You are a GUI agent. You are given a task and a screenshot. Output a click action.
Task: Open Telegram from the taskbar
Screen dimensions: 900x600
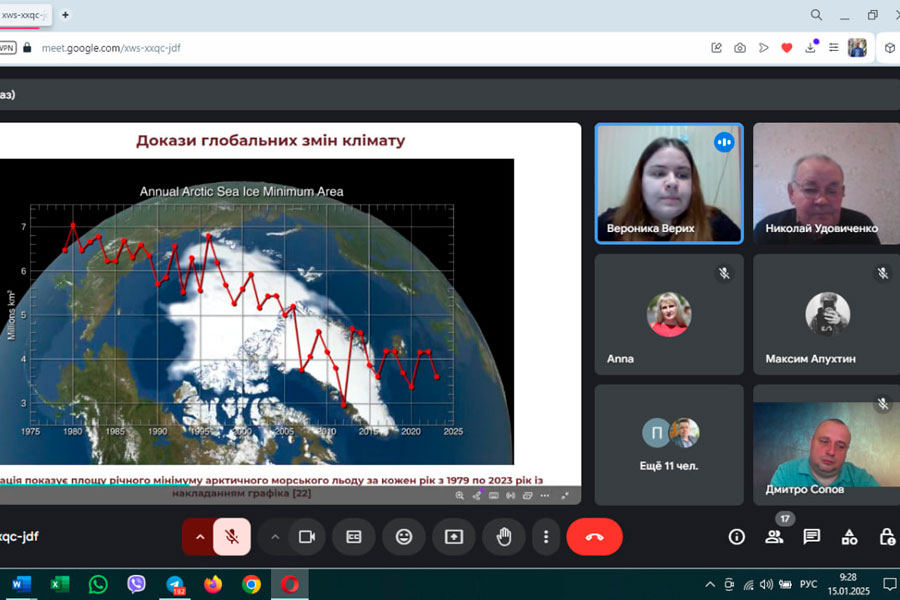(175, 584)
